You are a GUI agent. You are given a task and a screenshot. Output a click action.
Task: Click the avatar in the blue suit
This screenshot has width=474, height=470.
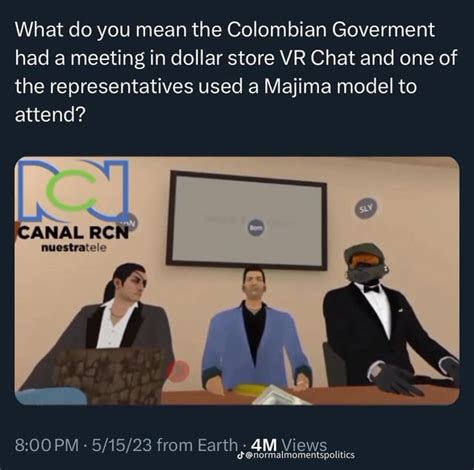(x=255, y=328)
